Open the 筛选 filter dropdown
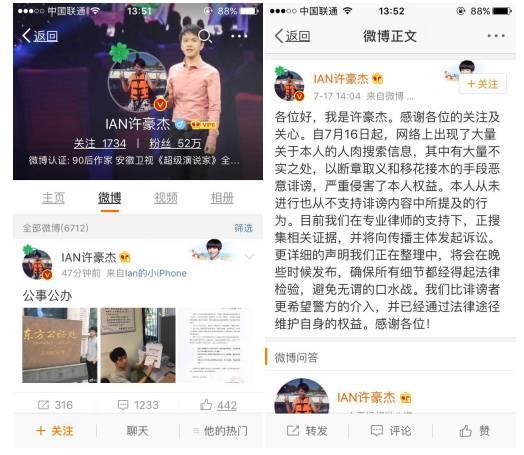The height and width of the screenshot is (455, 524). (243, 228)
